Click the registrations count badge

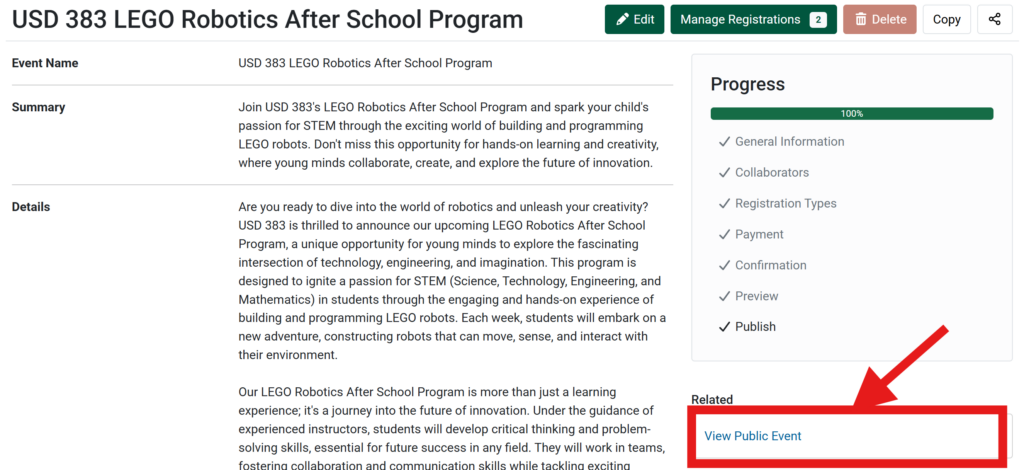pyautogui.click(x=818, y=20)
